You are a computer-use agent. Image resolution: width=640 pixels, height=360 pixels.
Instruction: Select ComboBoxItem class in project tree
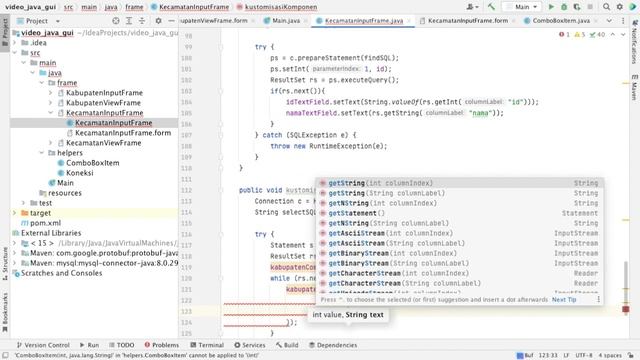pos(93,163)
